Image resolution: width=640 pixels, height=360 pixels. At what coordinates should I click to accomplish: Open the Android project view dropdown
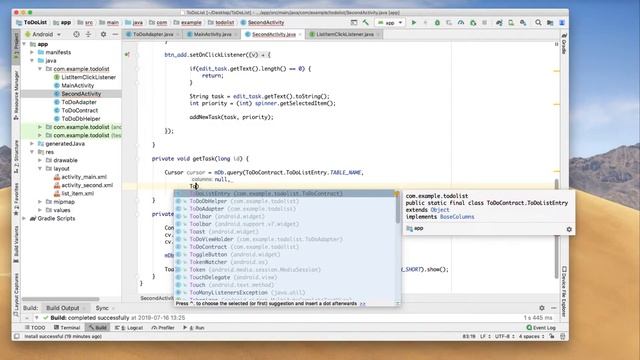pos(43,34)
